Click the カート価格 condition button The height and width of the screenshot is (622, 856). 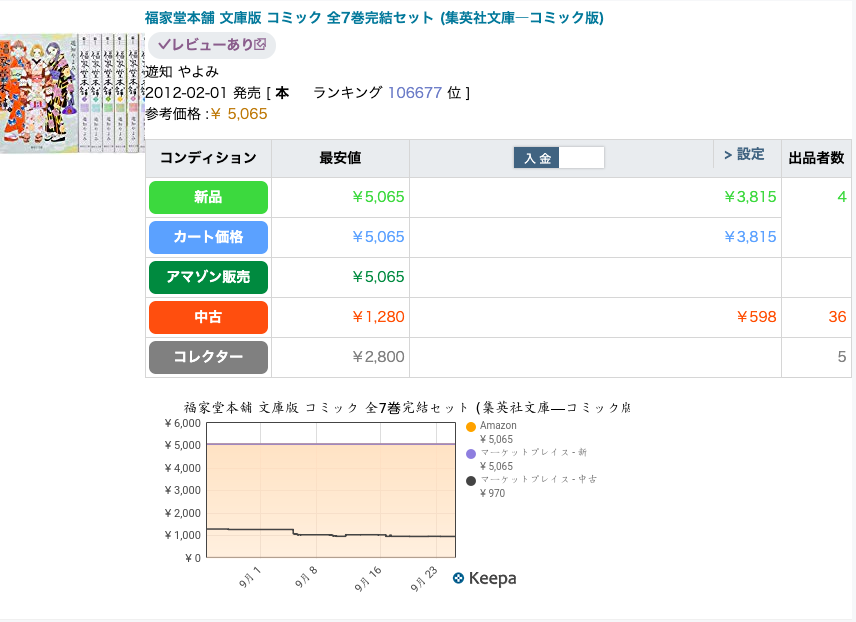(x=209, y=237)
